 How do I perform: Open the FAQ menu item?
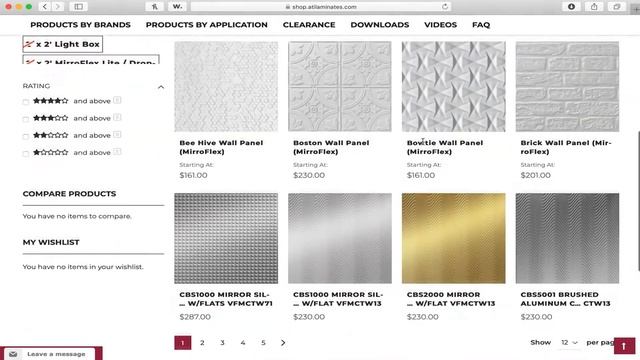pyautogui.click(x=481, y=25)
